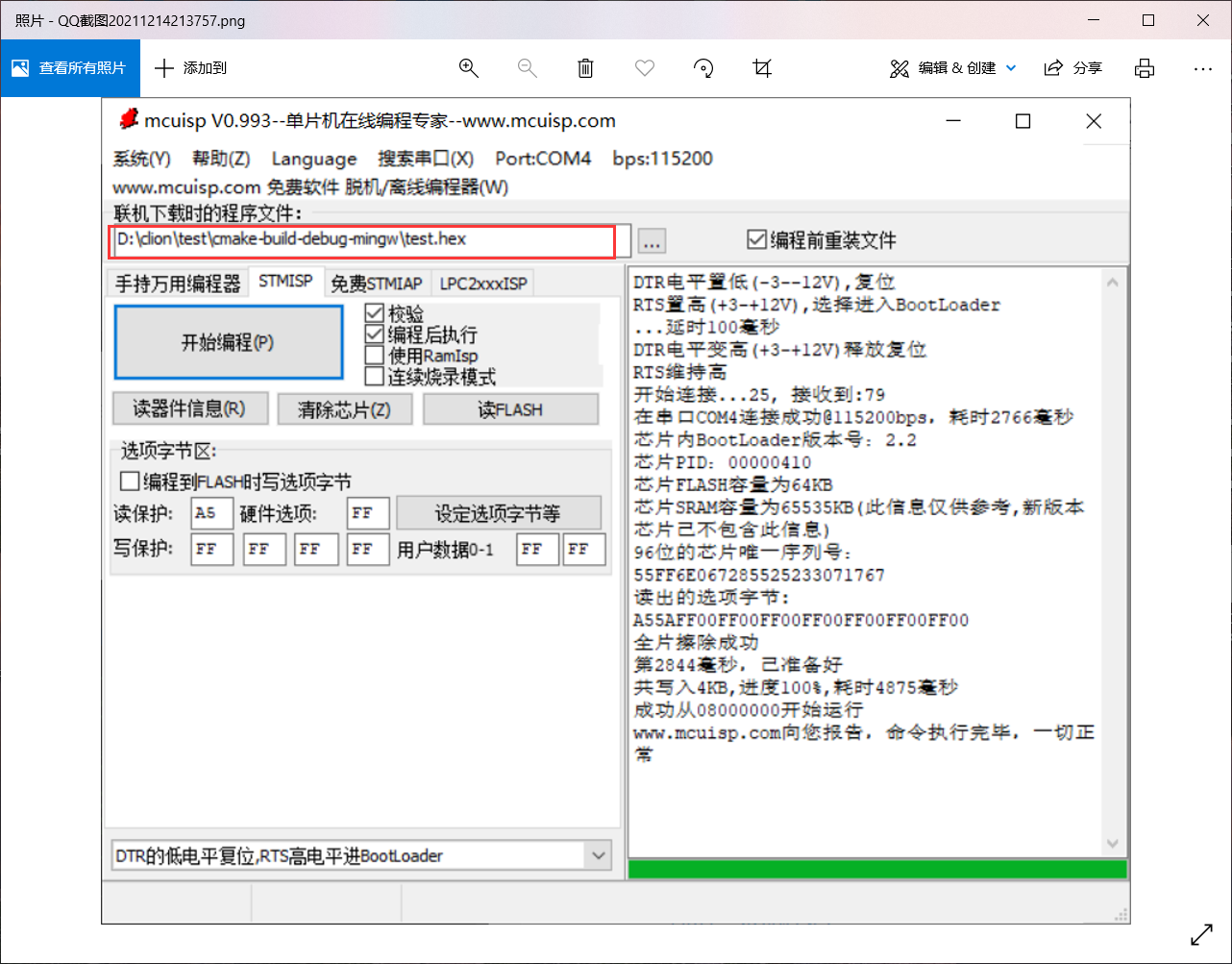Open the more options ellipsis menu
Image resolution: width=1232 pixels, height=964 pixels.
point(1202,68)
